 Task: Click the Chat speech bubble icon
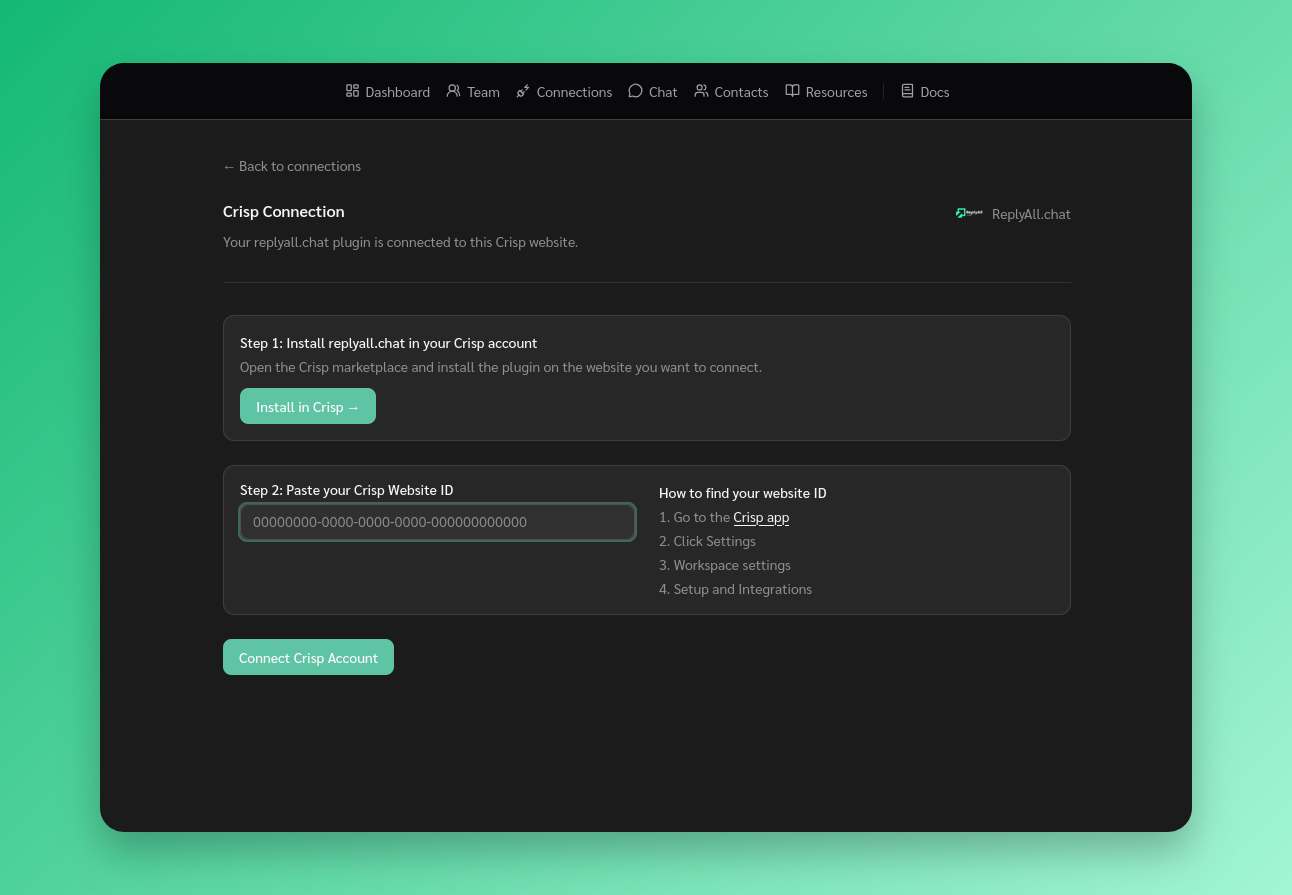636,90
